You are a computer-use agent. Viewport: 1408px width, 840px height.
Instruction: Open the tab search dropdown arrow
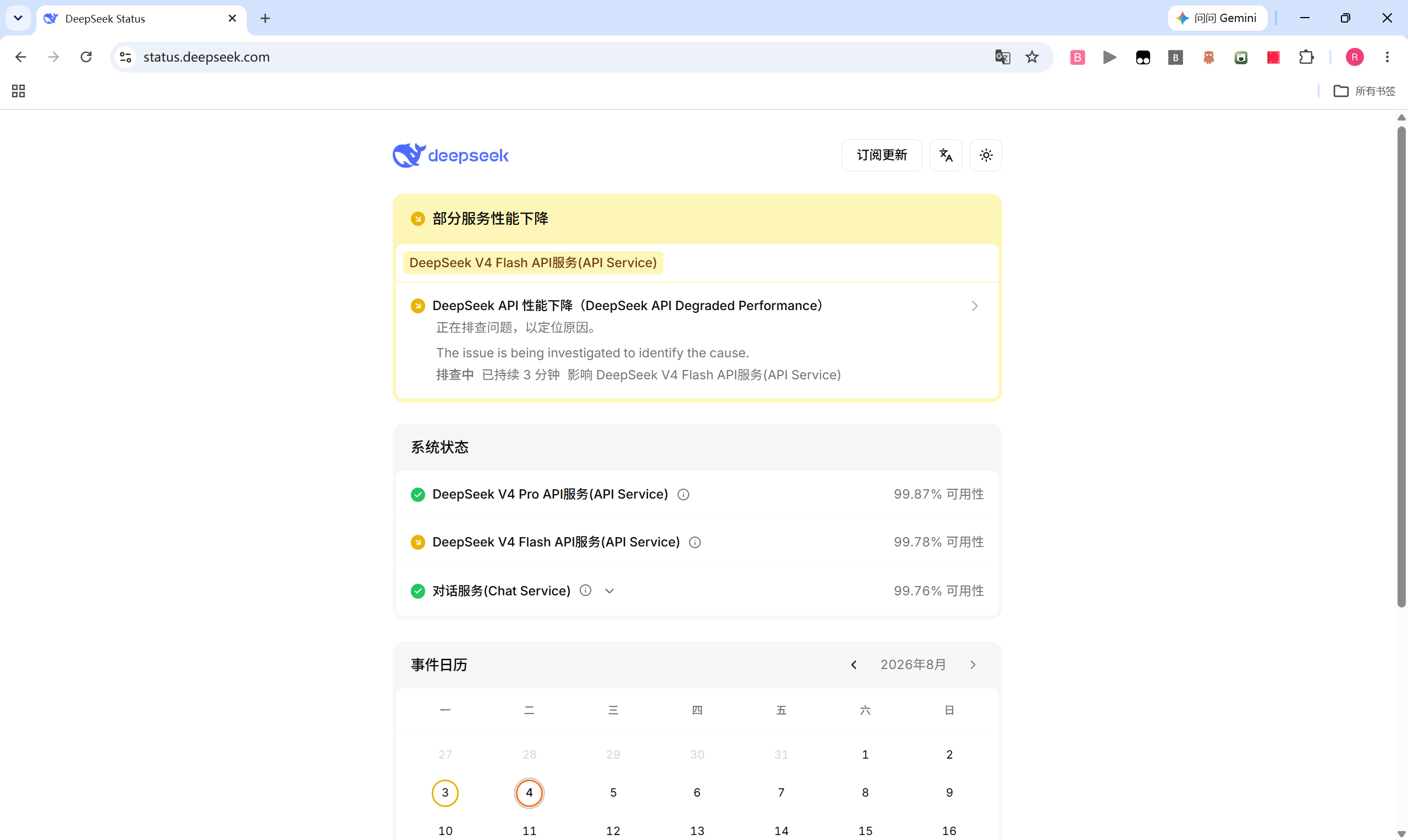point(18,18)
